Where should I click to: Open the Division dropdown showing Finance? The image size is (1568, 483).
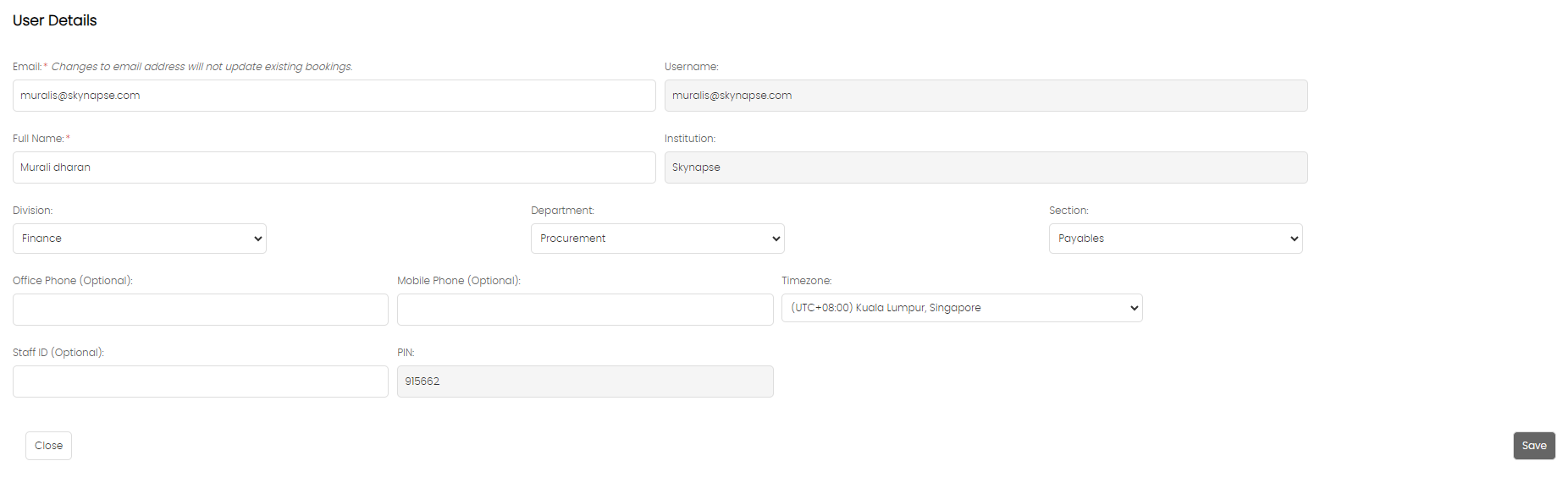click(140, 239)
